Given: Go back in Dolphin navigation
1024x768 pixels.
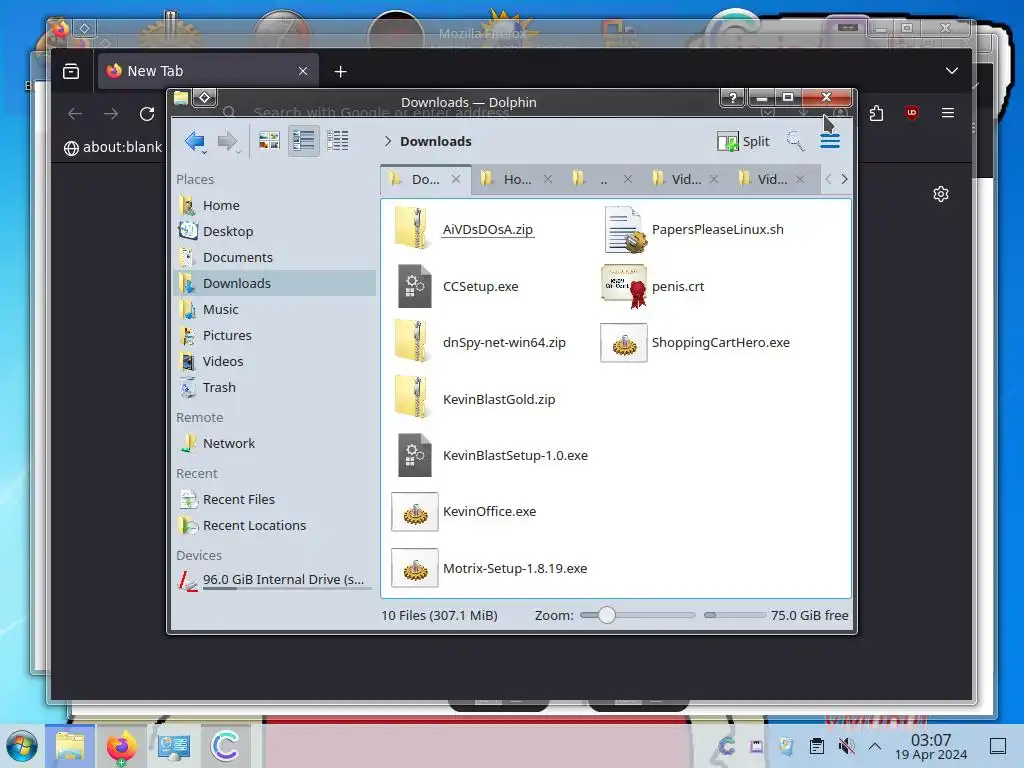Looking at the screenshot, I should click(x=195, y=141).
